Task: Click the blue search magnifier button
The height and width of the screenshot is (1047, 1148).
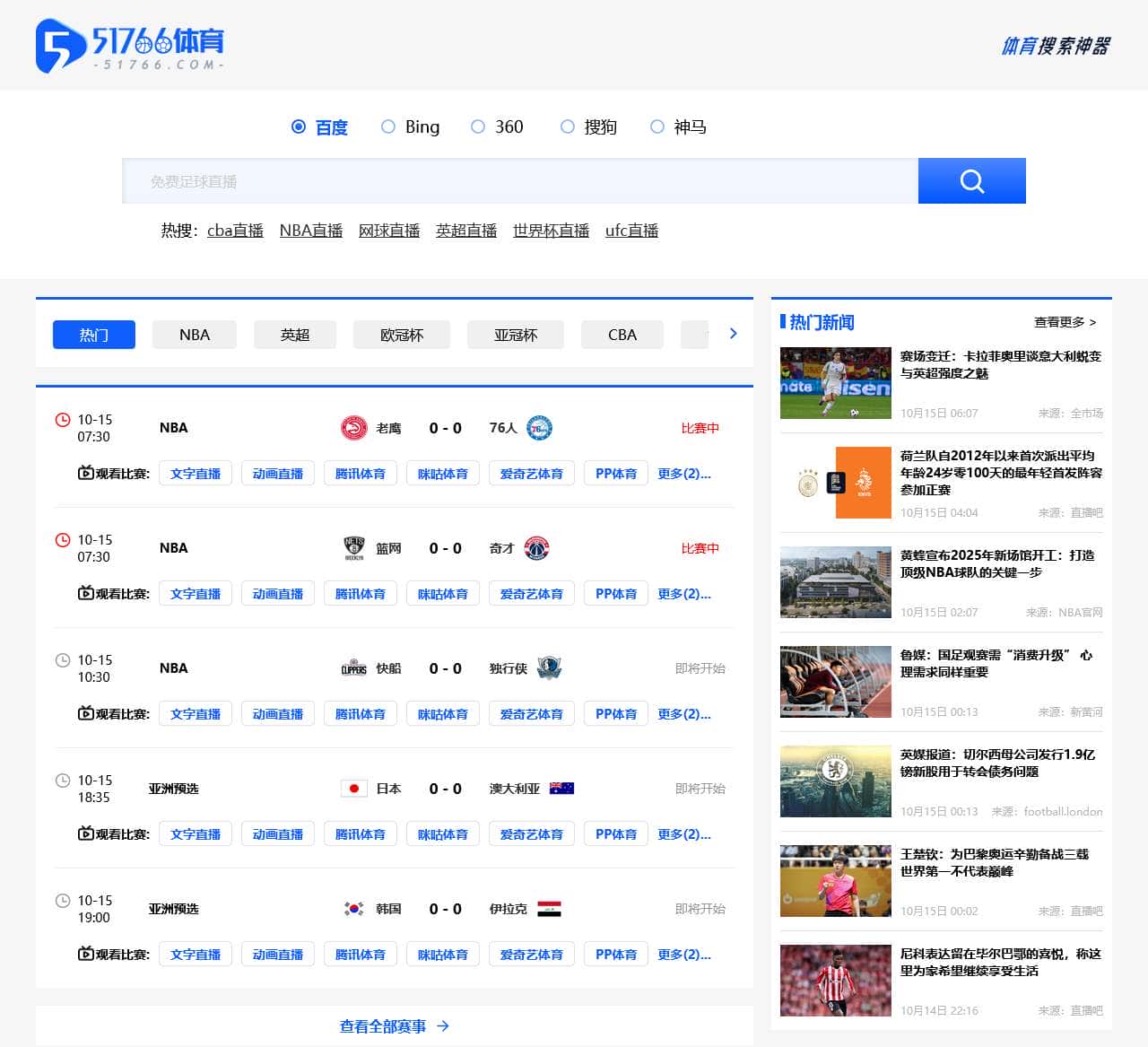Action: click(972, 181)
